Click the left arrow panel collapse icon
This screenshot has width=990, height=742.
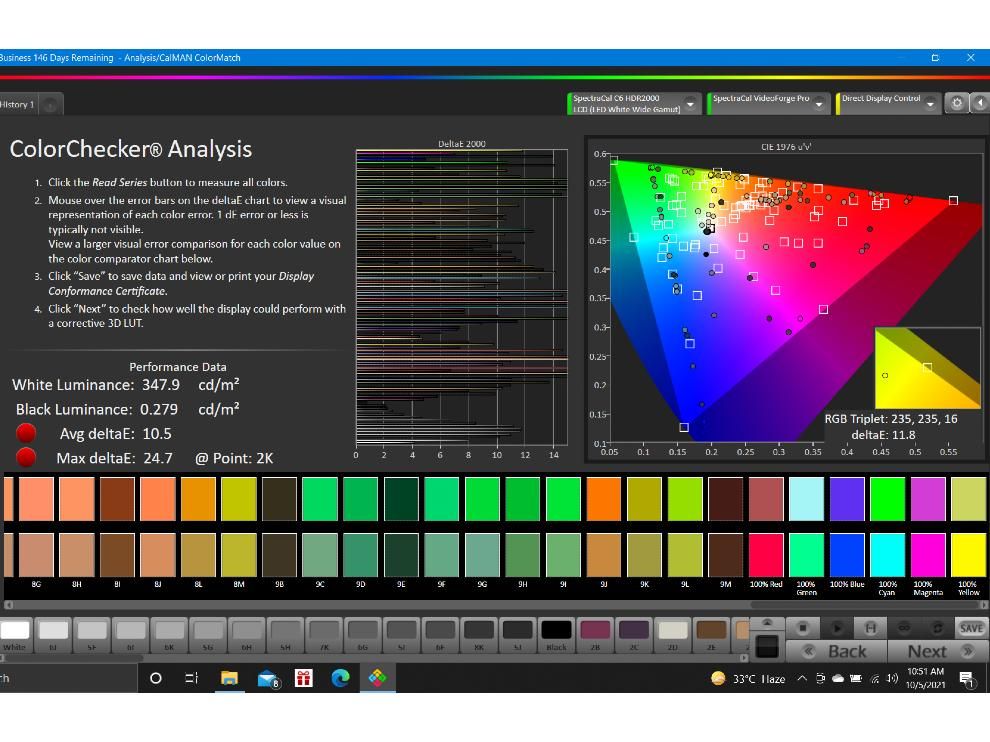pos(980,103)
